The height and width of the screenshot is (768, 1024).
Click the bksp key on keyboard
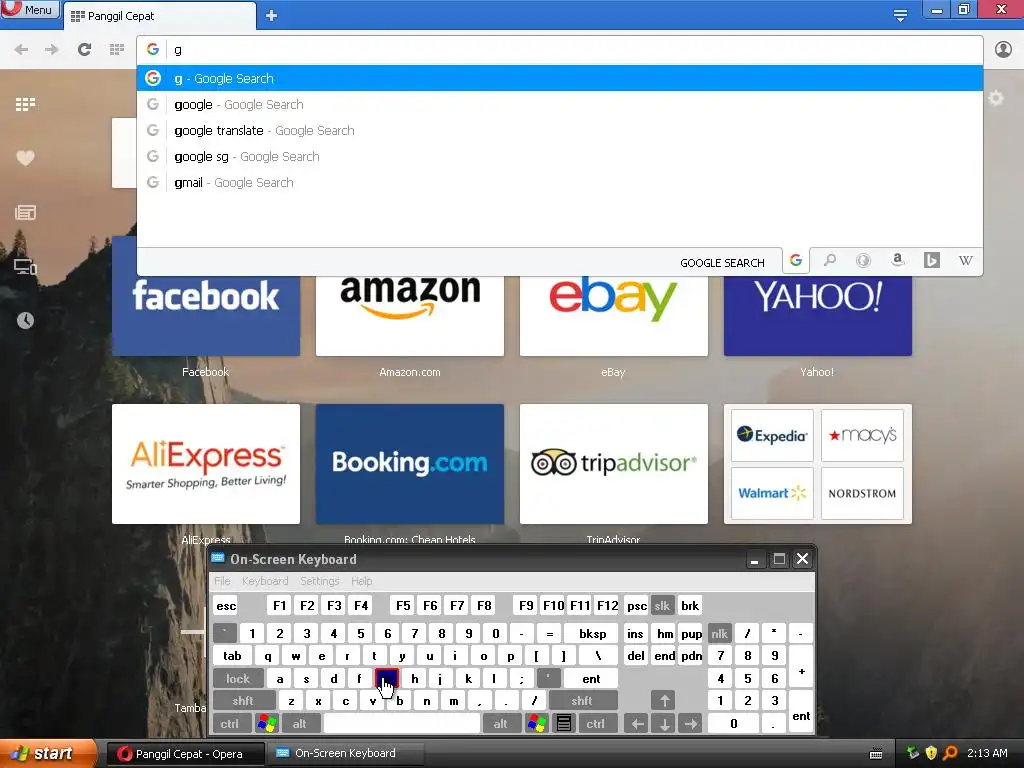(593, 633)
